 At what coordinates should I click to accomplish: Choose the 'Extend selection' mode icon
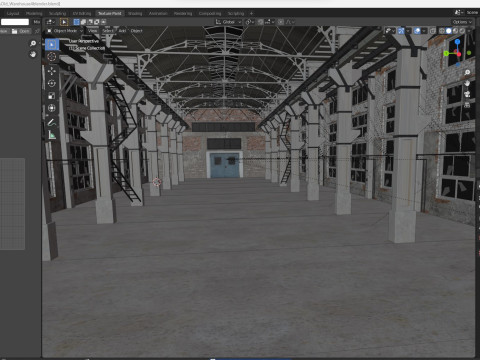coord(83,22)
